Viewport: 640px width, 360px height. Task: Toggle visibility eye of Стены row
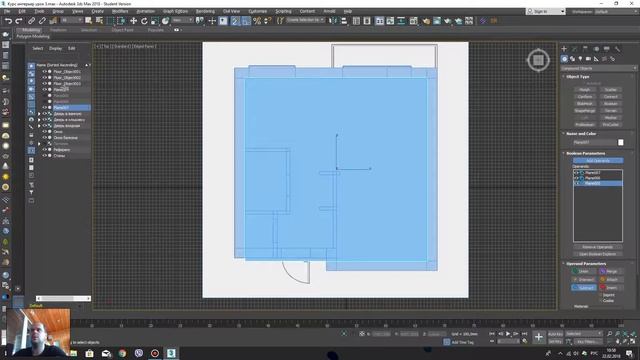coord(44,156)
